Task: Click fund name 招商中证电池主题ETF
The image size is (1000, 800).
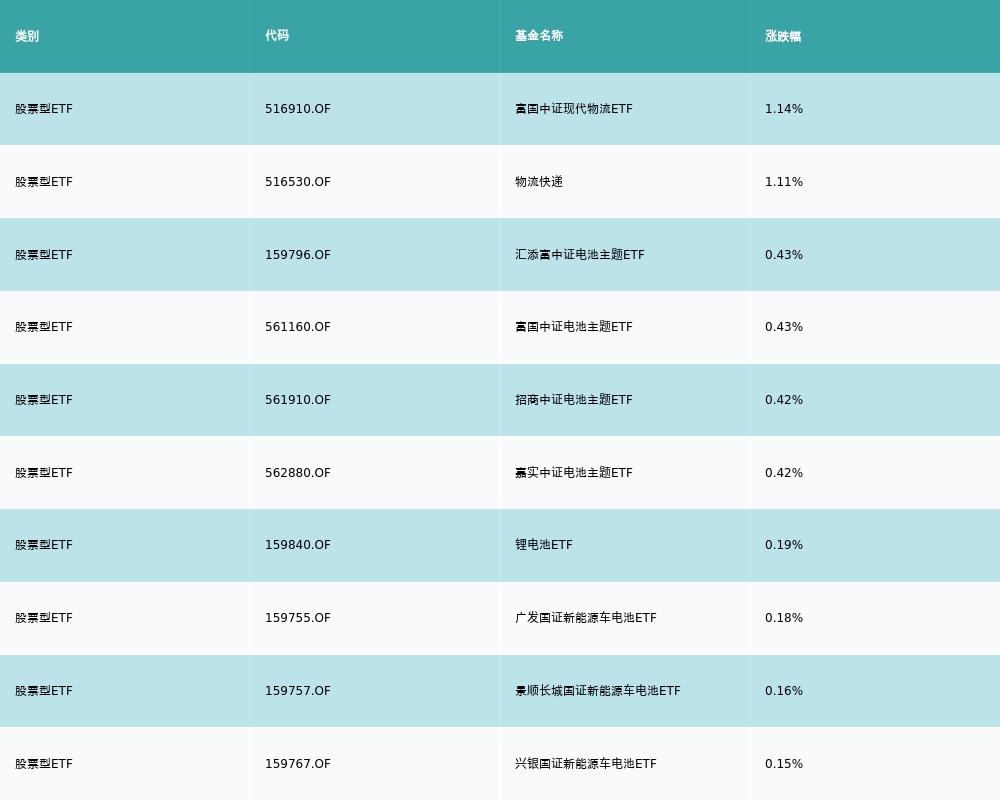Action: coord(574,400)
